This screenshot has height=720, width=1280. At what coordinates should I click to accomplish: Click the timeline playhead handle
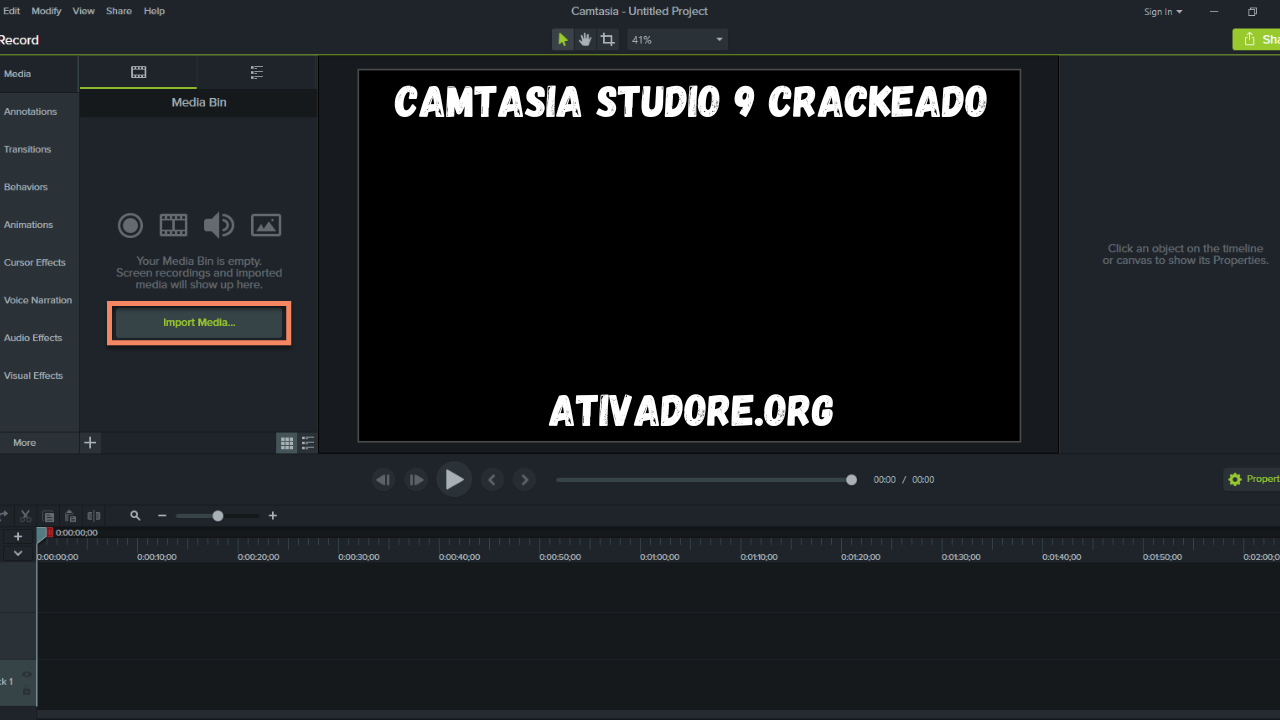click(43, 533)
